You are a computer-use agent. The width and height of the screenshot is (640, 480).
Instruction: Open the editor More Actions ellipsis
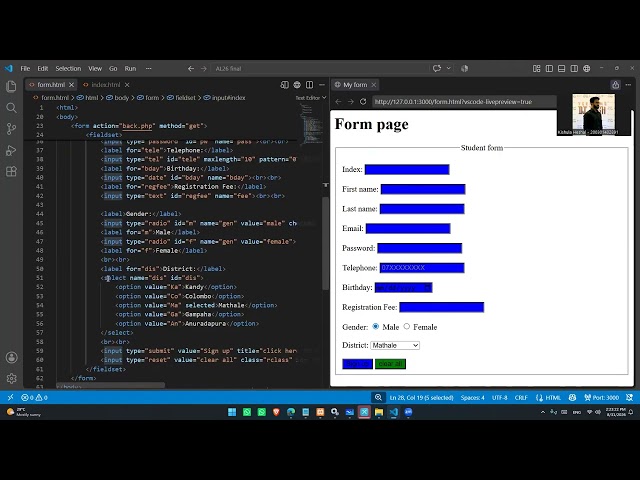(322, 84)
